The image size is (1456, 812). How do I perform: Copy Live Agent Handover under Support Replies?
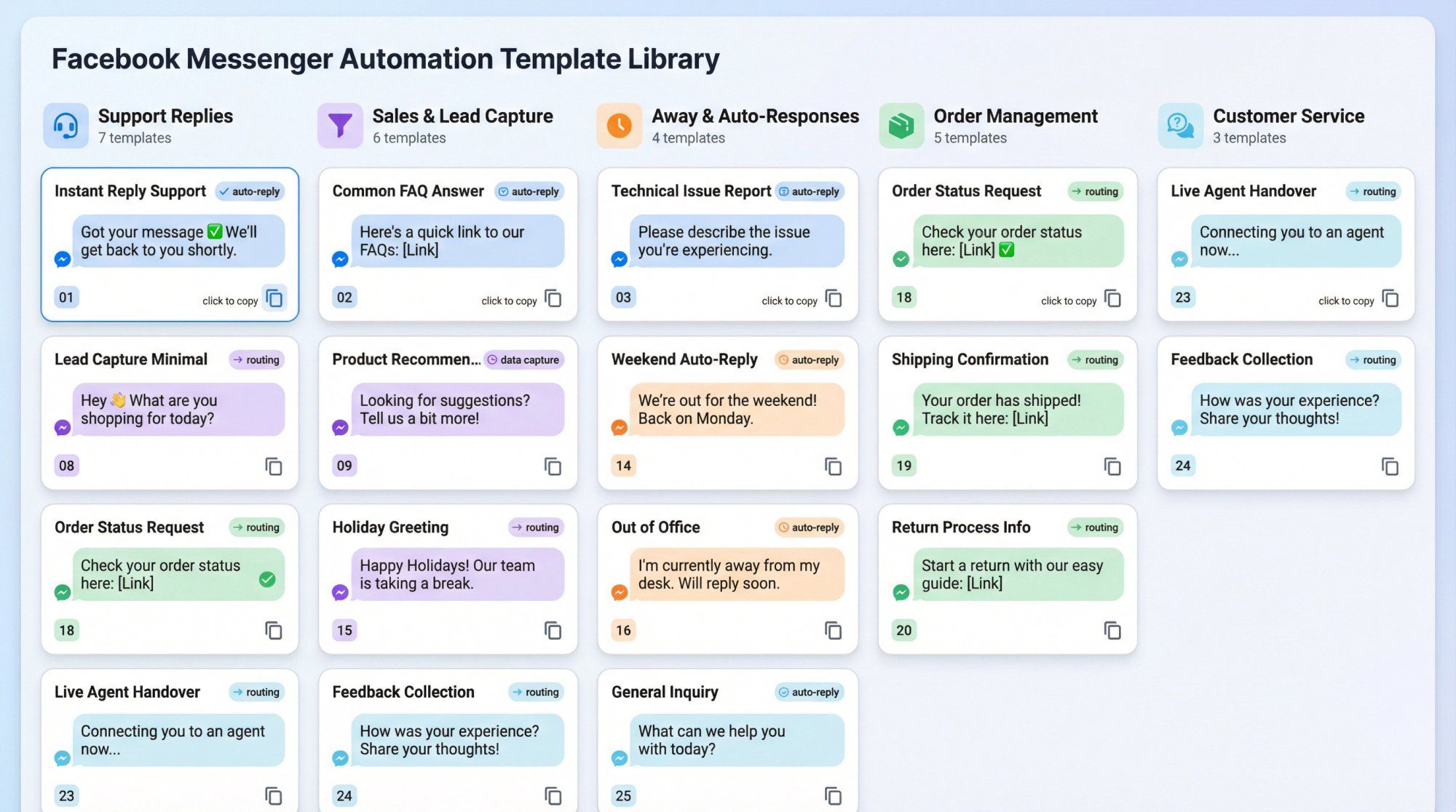[274, 796]
